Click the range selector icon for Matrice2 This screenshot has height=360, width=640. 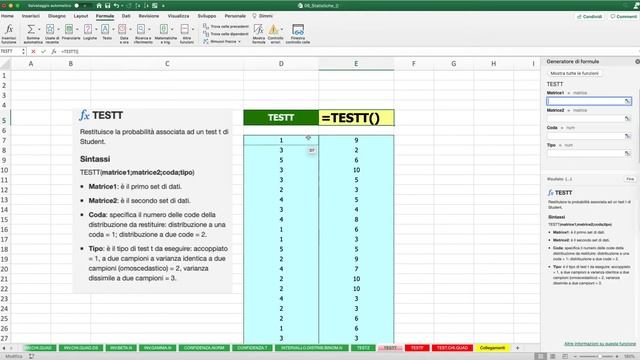[627, 118]
